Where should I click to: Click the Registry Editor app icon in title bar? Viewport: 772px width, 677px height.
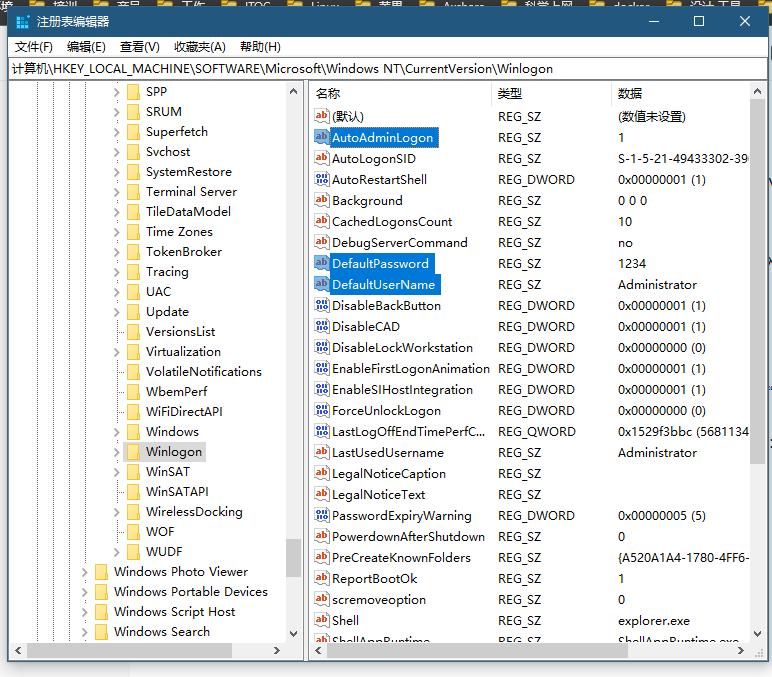(x=22, y=22)
